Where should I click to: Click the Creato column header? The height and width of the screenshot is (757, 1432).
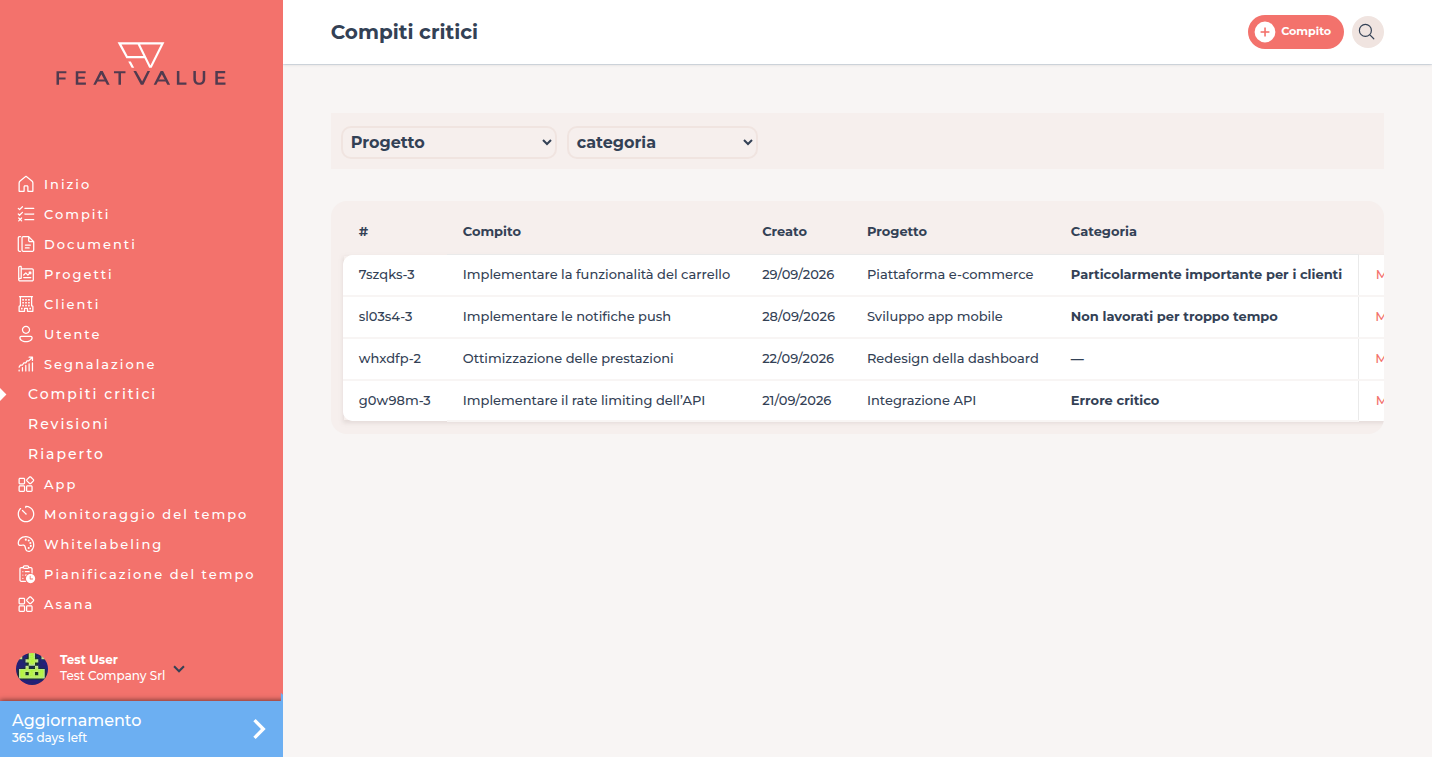[784, 231]
